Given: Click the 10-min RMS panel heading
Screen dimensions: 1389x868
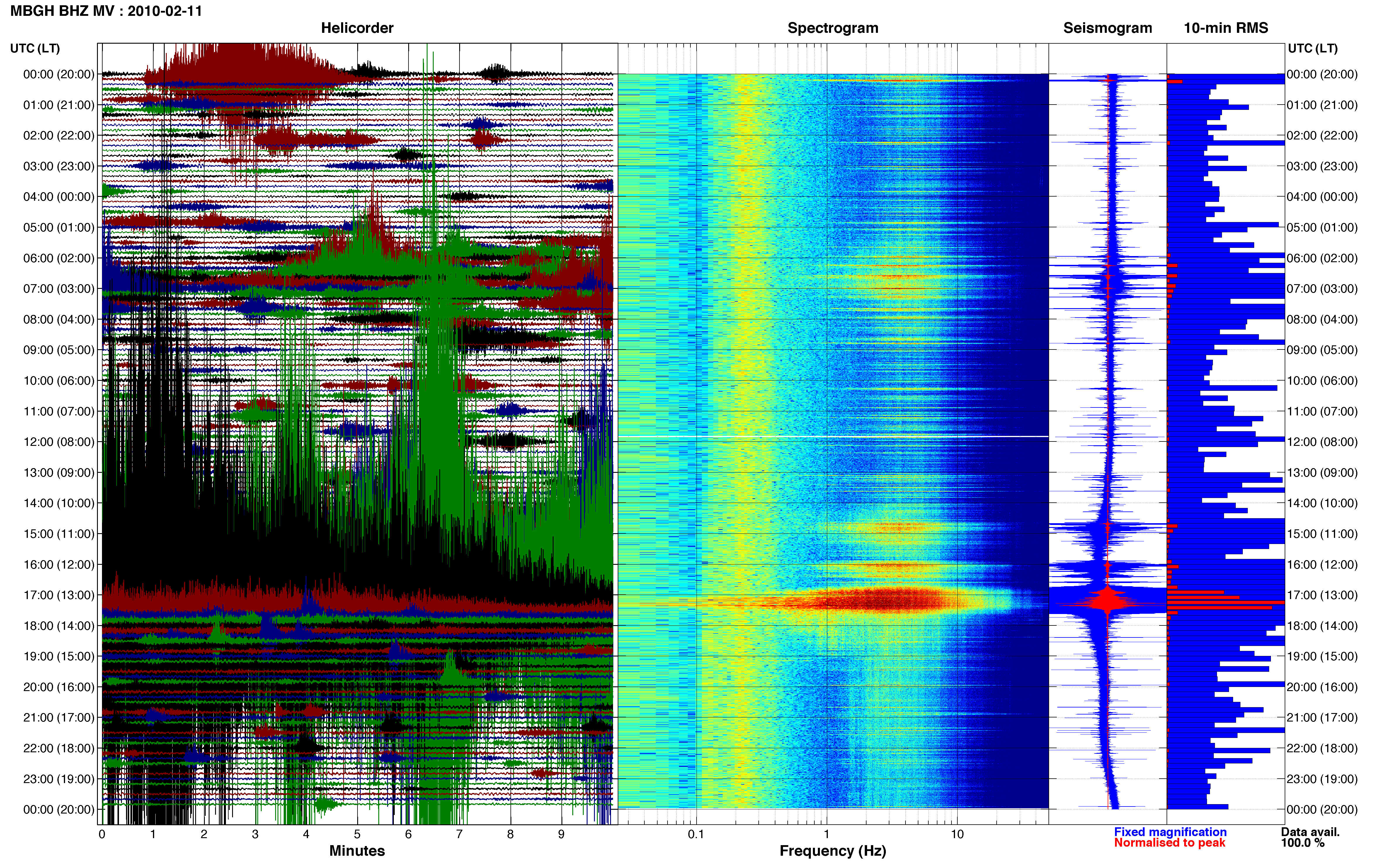Looking at the screenshot, I should (1225, 28).
